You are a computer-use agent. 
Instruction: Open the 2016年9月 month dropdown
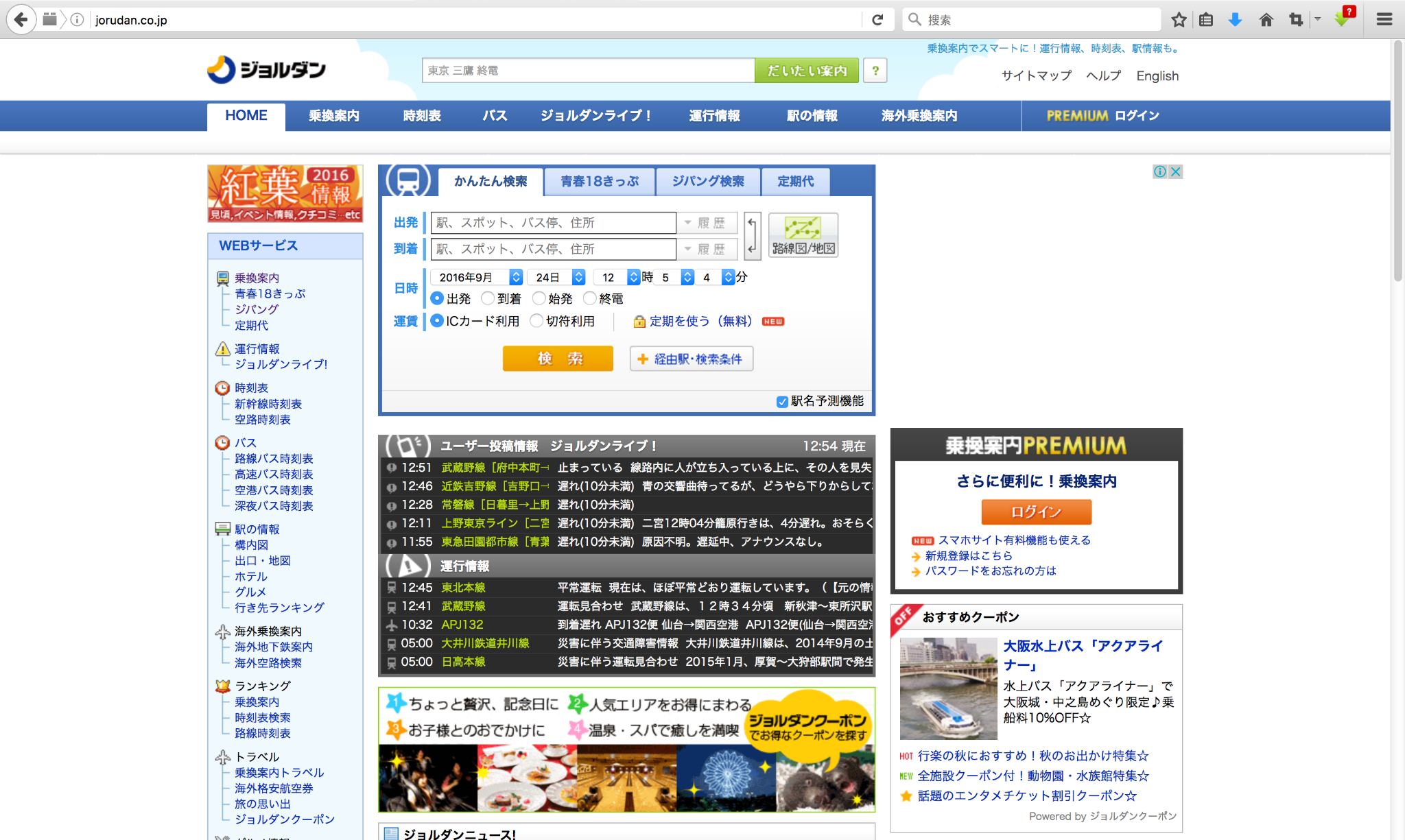tap(477, 277)
